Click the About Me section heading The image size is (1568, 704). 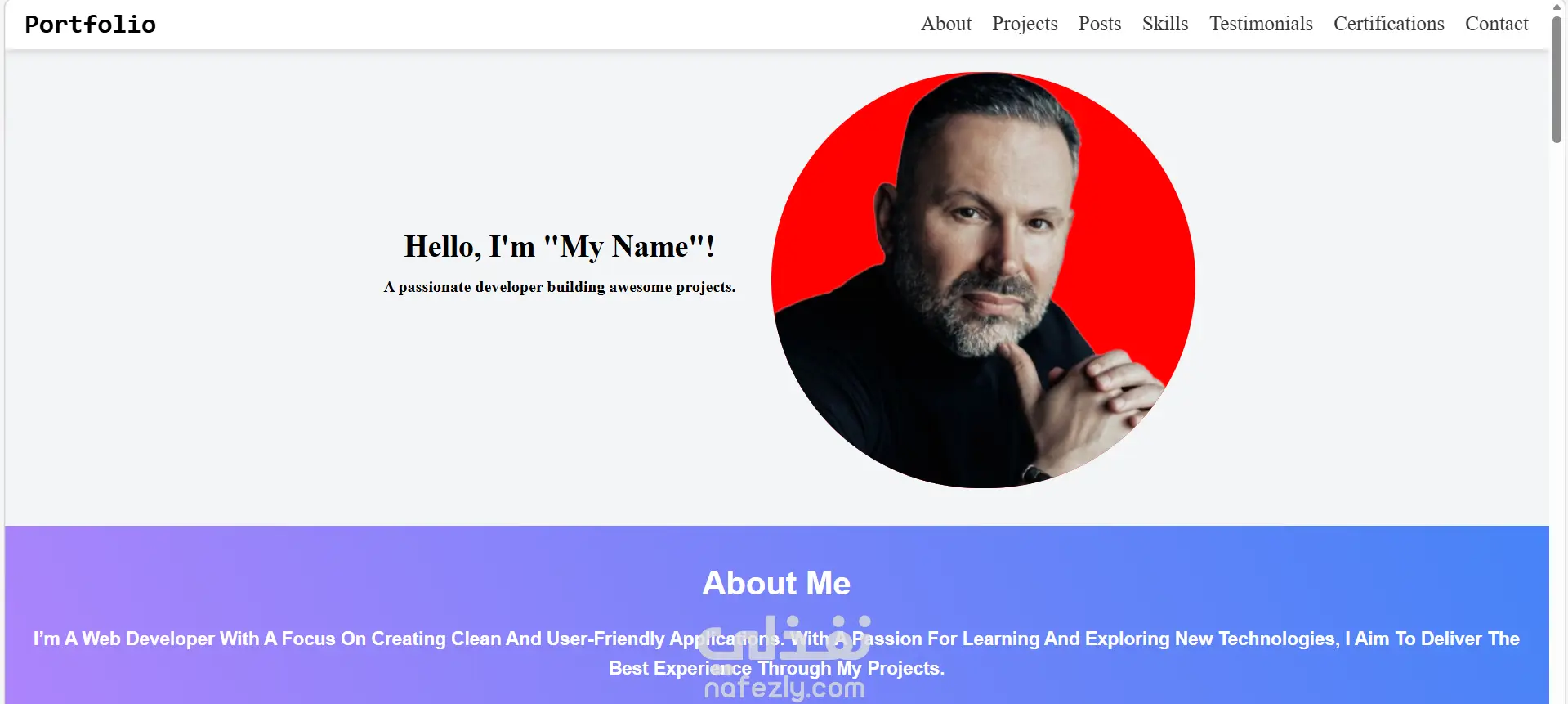pyautogui.click(x=776, y=583)
